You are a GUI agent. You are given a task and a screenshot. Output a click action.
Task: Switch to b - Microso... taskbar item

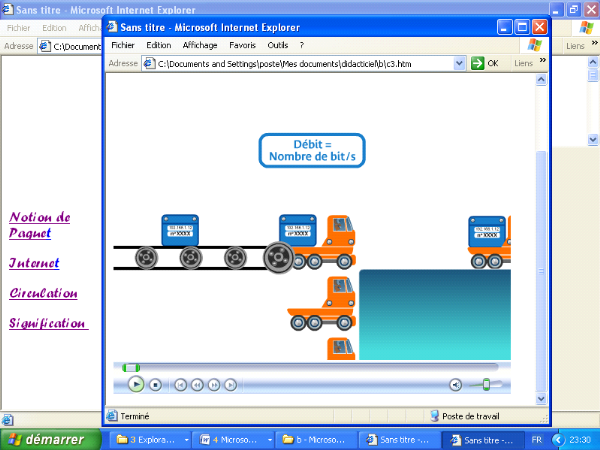(x=316, y=440)
